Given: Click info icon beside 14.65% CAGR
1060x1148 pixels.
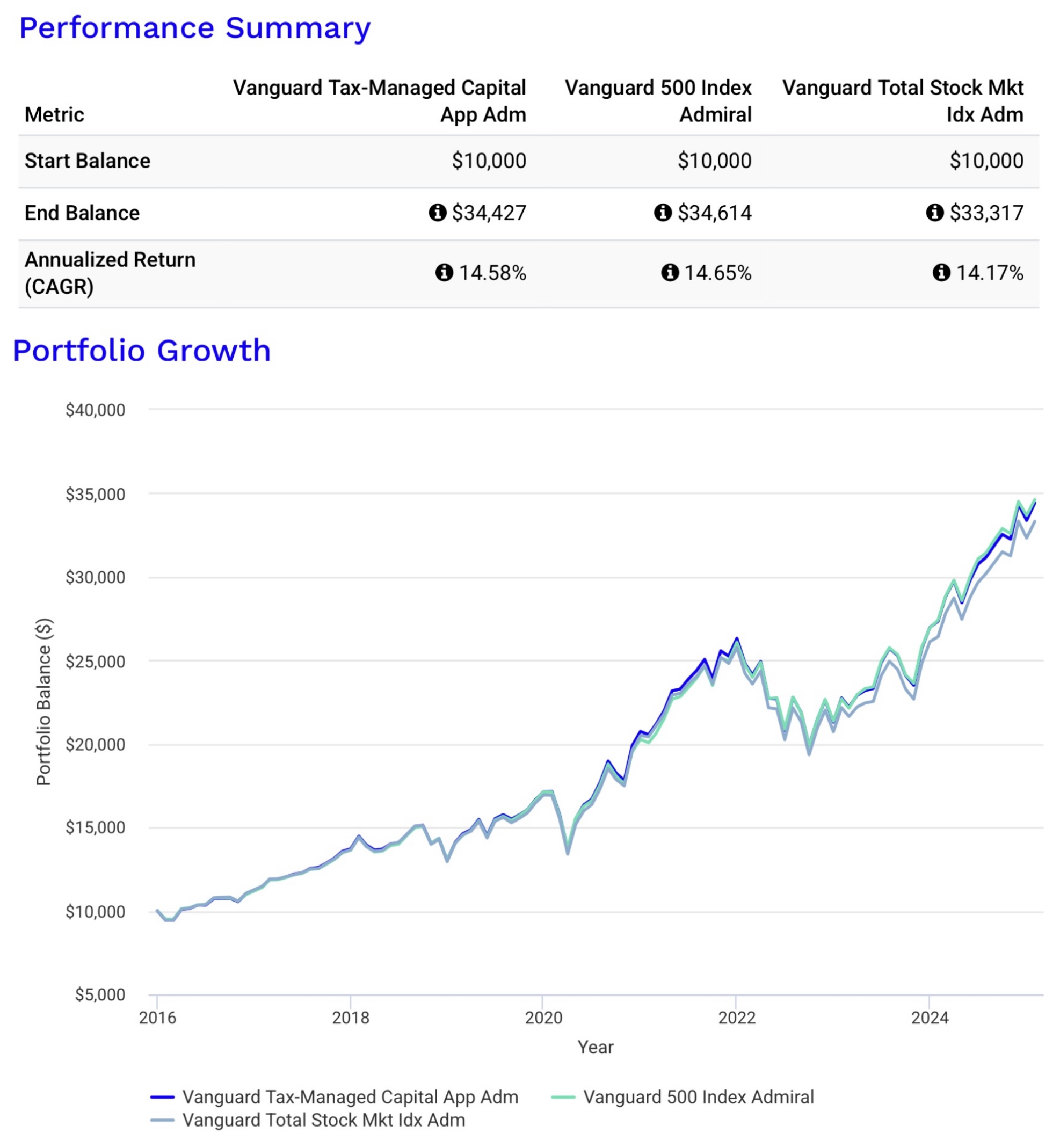Looking at the screenshot, I should pyautogui.click(x=670, y=272).
